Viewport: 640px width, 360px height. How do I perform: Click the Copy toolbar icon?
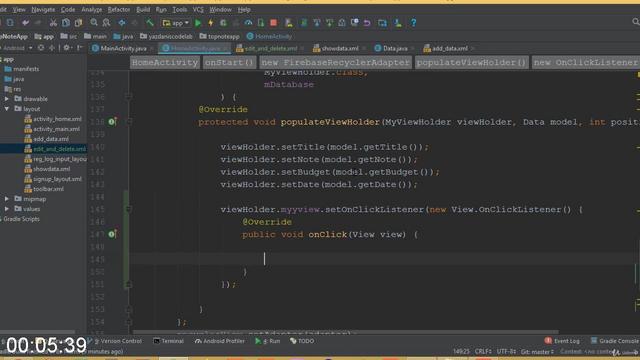(x=66, y=23)
